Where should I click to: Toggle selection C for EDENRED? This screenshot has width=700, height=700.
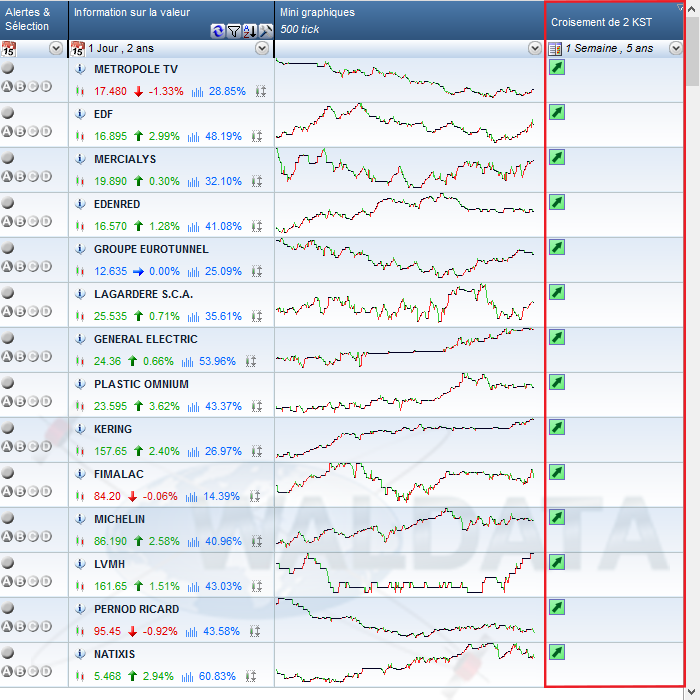(33, 221)
